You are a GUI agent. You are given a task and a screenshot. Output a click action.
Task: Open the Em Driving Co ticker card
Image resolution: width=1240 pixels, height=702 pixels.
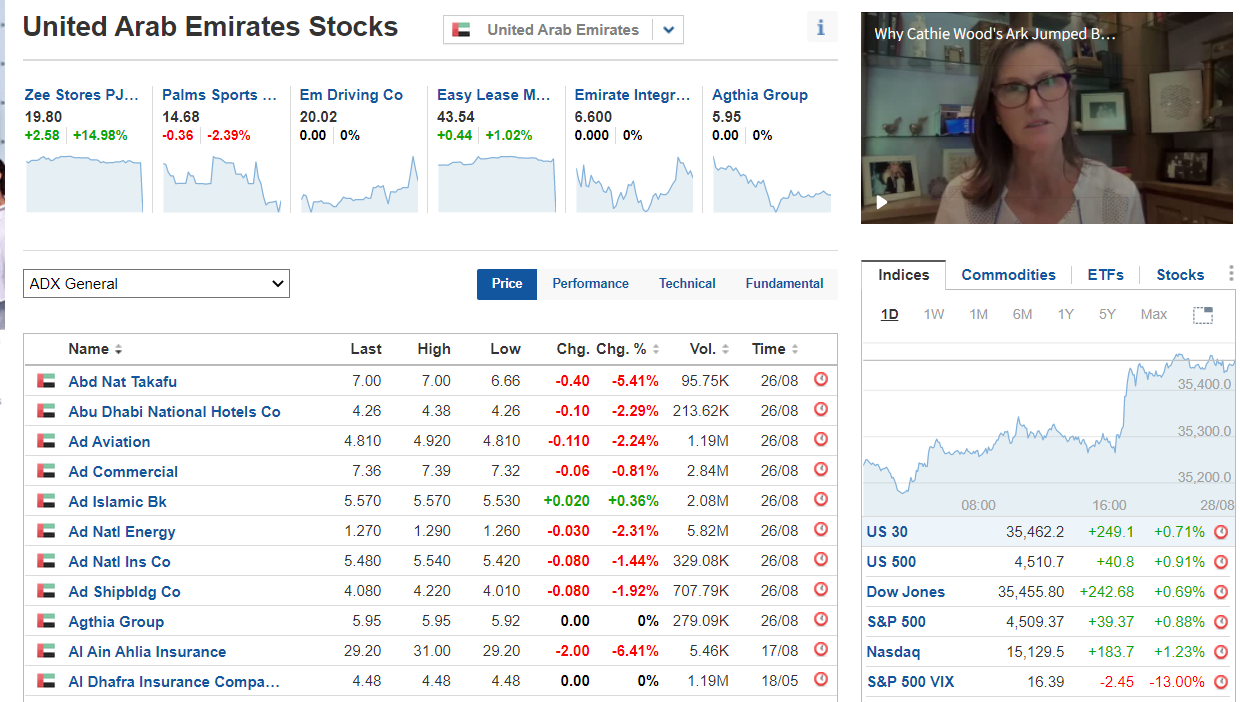point(351,95)
